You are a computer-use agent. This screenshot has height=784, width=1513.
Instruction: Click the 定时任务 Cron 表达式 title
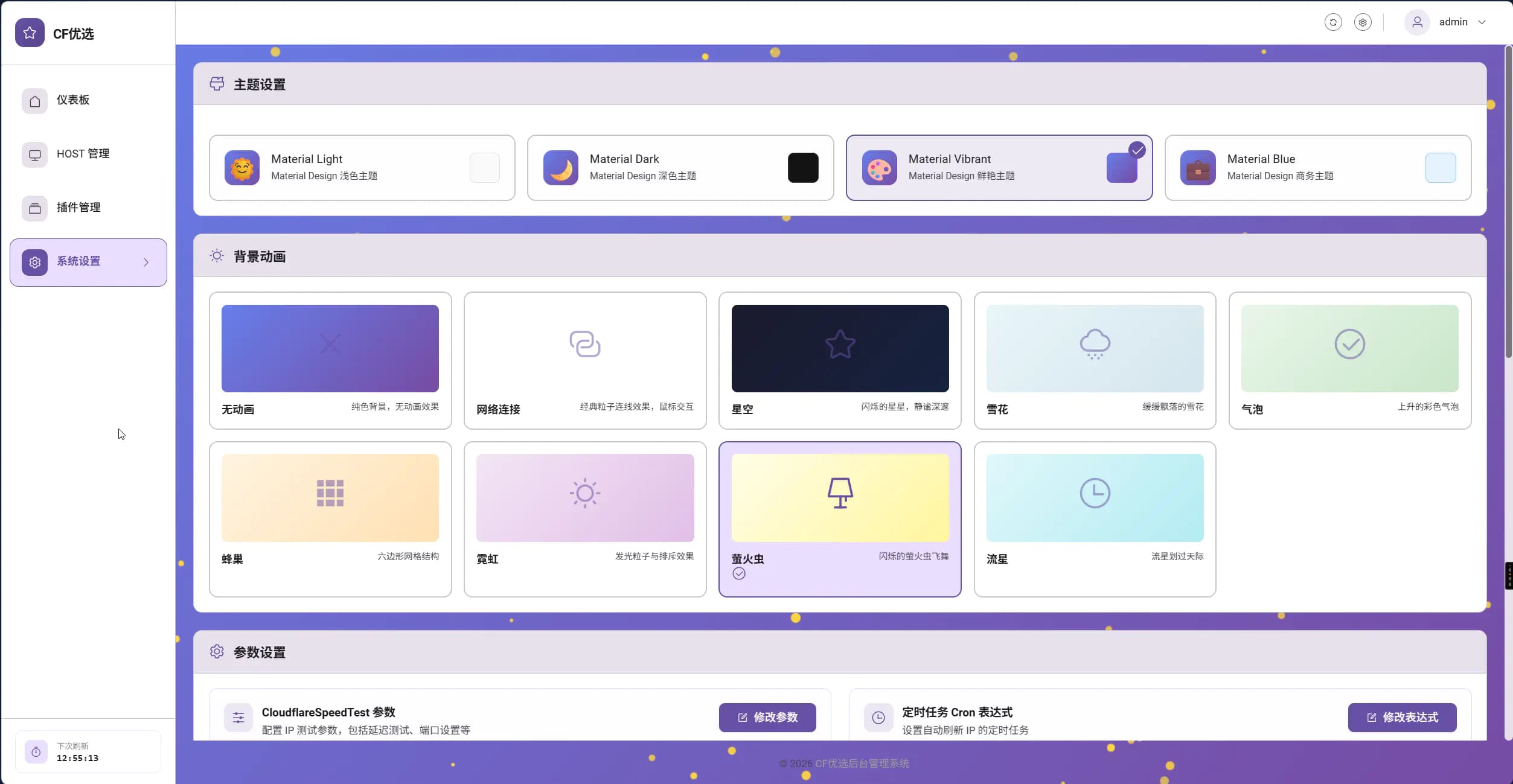coord(957,712)
